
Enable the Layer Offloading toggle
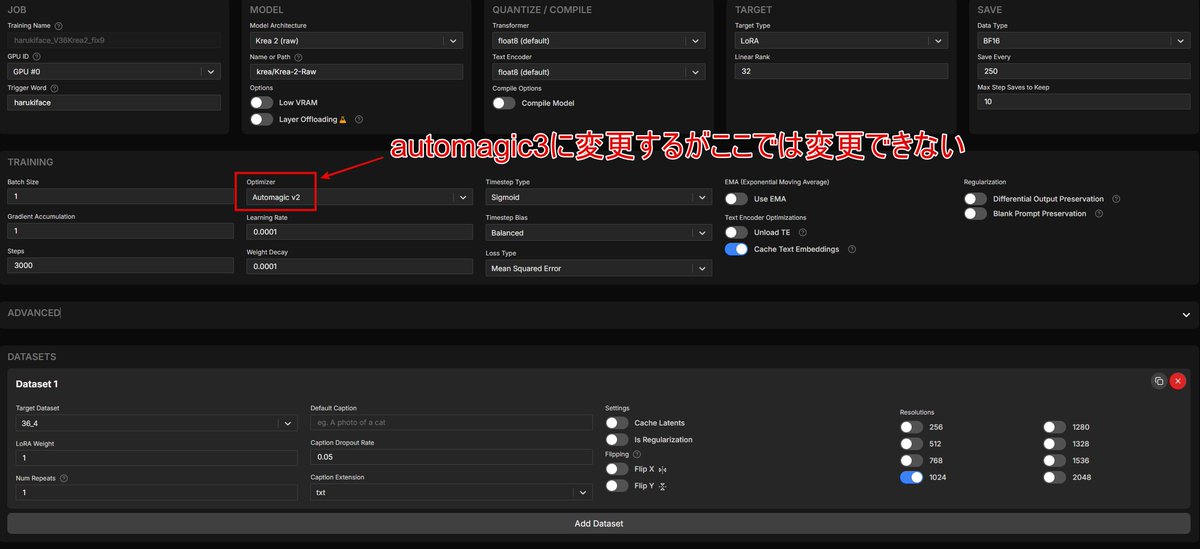tap(261, 119)
